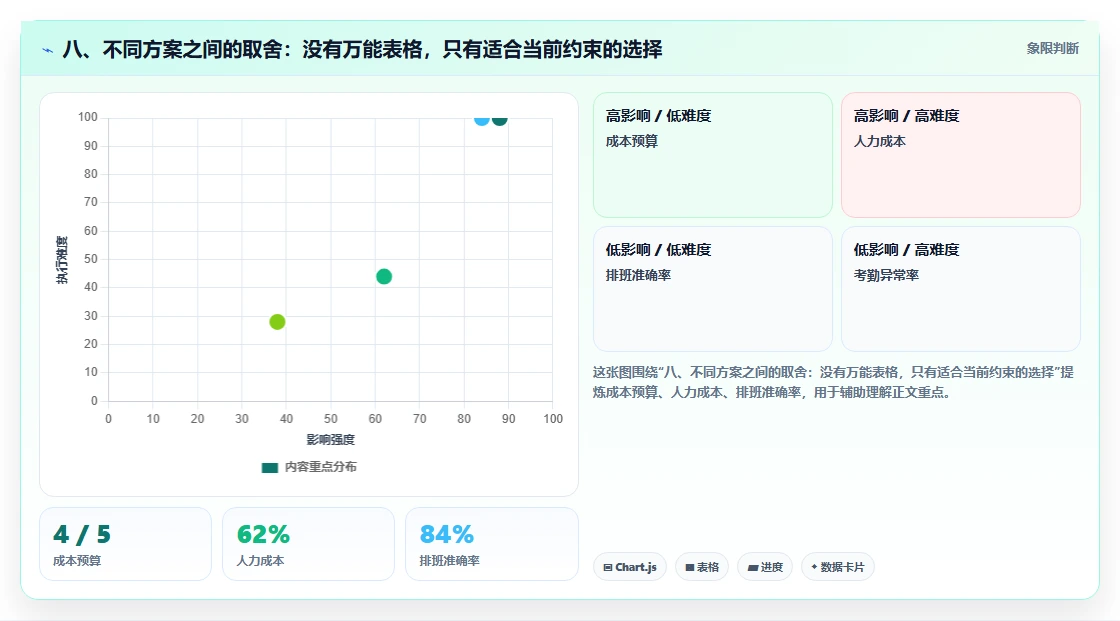The image size is (1120, 621).
Task: Click the Chart.js tag
Action: pyautogui.click(x=630, y=567)
